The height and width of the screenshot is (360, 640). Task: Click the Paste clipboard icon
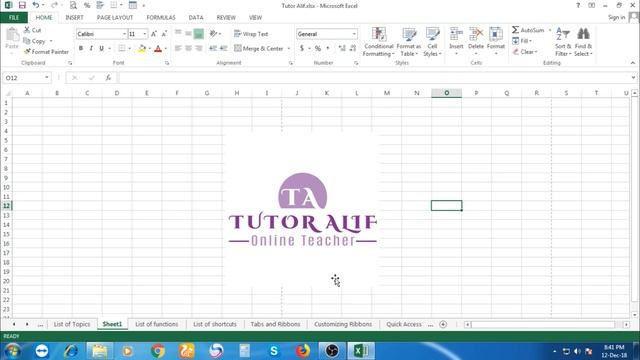coord(12,35)
